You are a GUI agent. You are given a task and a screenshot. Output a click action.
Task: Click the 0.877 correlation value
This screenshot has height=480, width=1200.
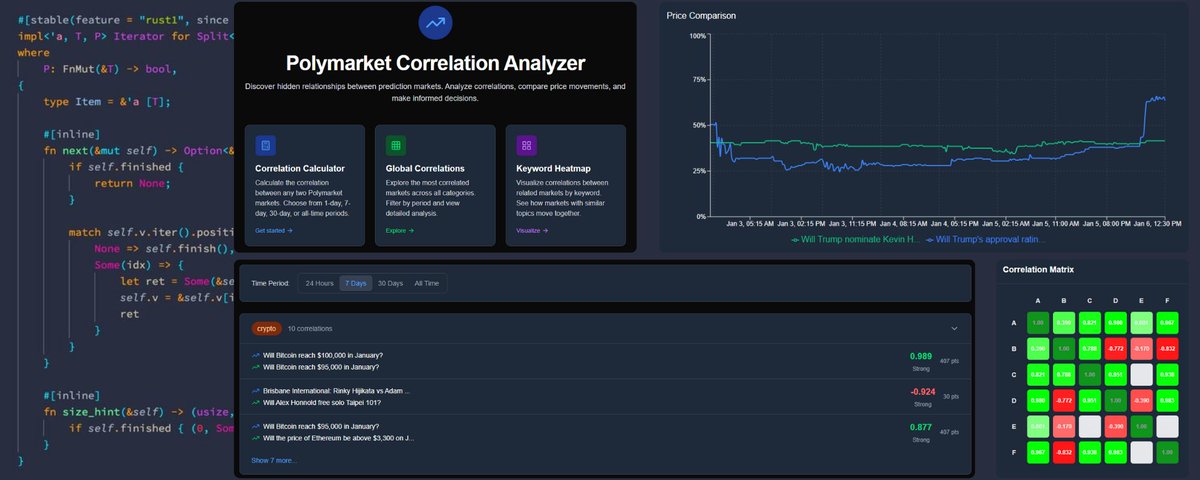(920, 428)
